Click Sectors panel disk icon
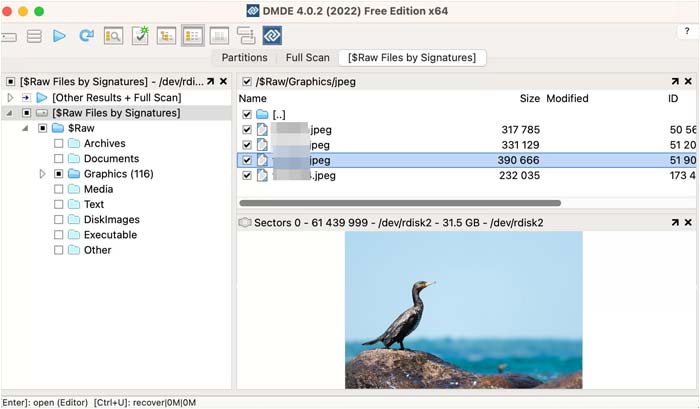The height and width of the screenshot is (409, 700). point(245,222)
